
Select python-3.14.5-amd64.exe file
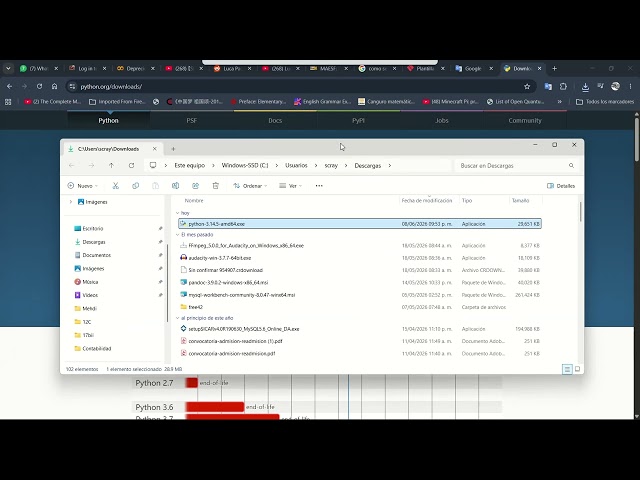[x=360, y=224]
